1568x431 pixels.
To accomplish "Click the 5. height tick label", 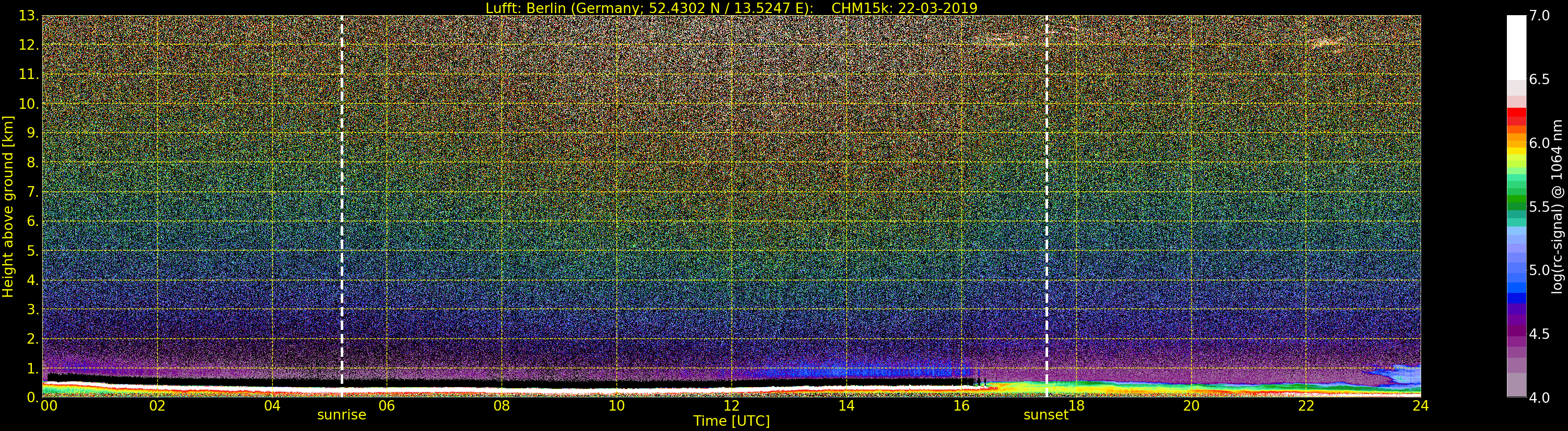I will pos(33,251).
